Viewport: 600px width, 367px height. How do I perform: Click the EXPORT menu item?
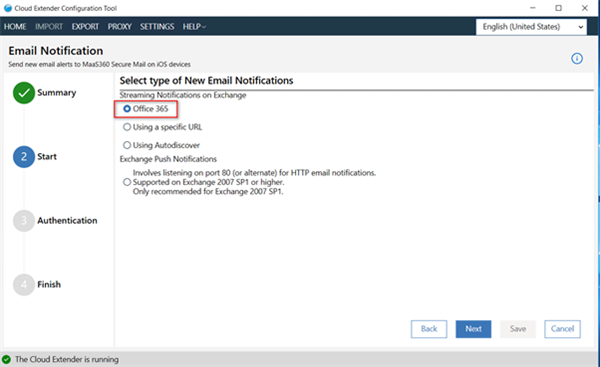pyautogui.click(x=85, y=26)
